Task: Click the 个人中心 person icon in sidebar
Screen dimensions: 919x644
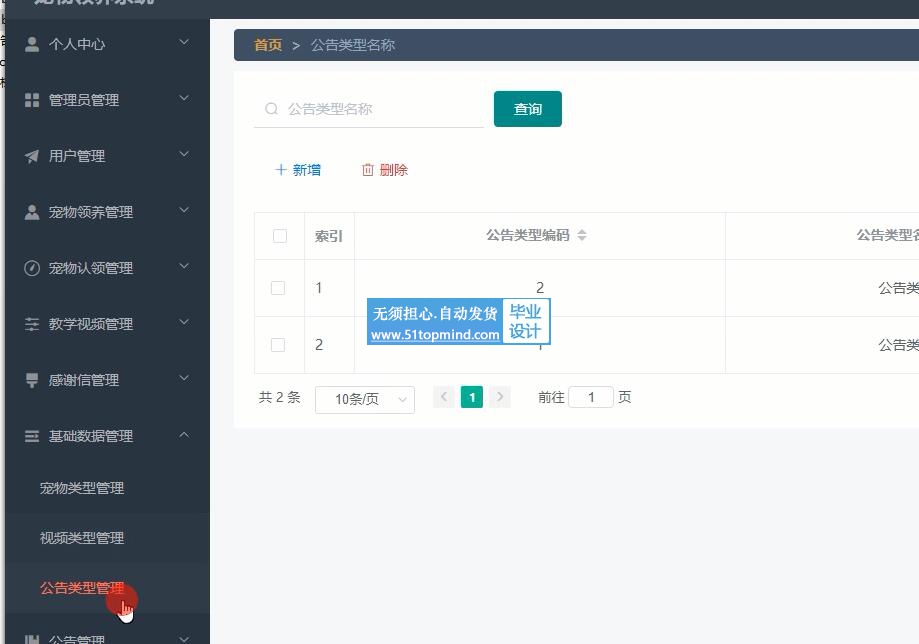Action: tap(32, 44)
